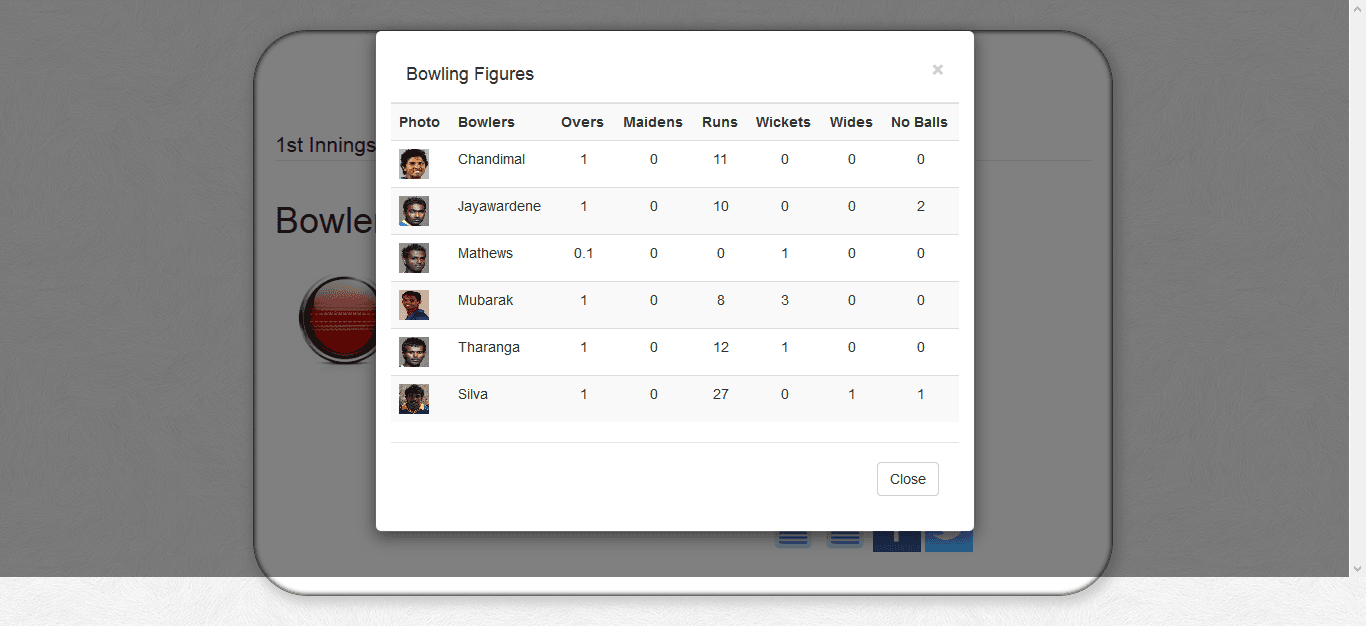
Task: Close the Bowling Figures dialog with X
Action: (x=938, y=70)
